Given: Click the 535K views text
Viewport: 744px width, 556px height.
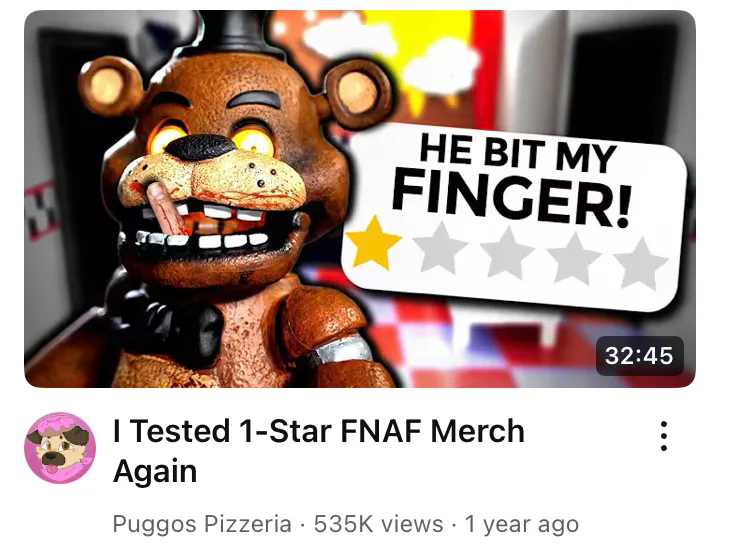Looking at the screenshot, I should tap(378, 524).
